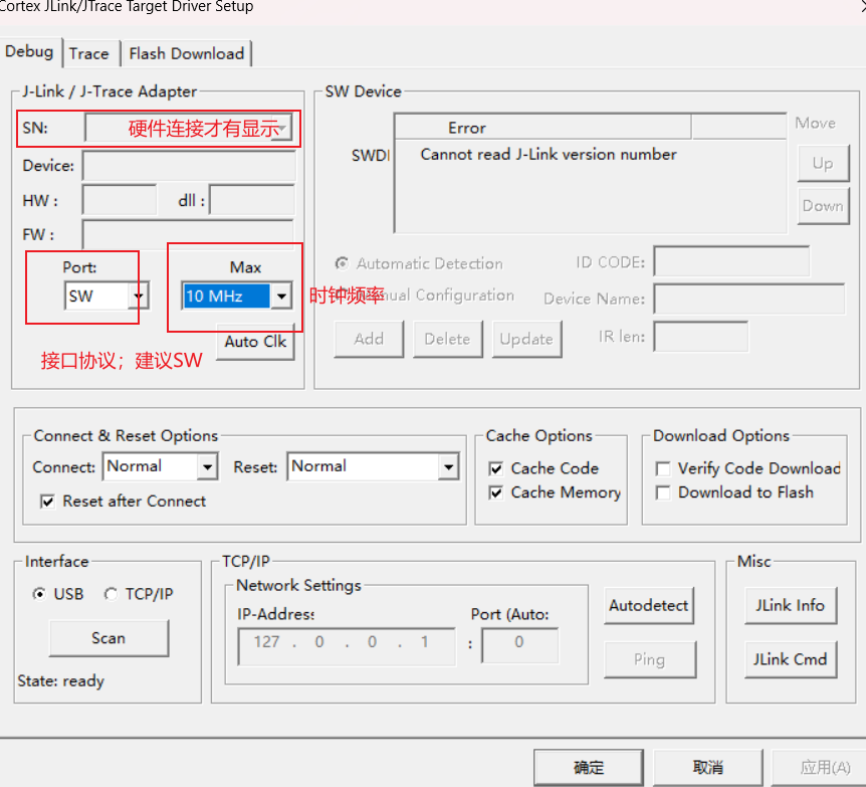
Task: Open the Connect mode dropdown
Action: [x=160, y=467]
